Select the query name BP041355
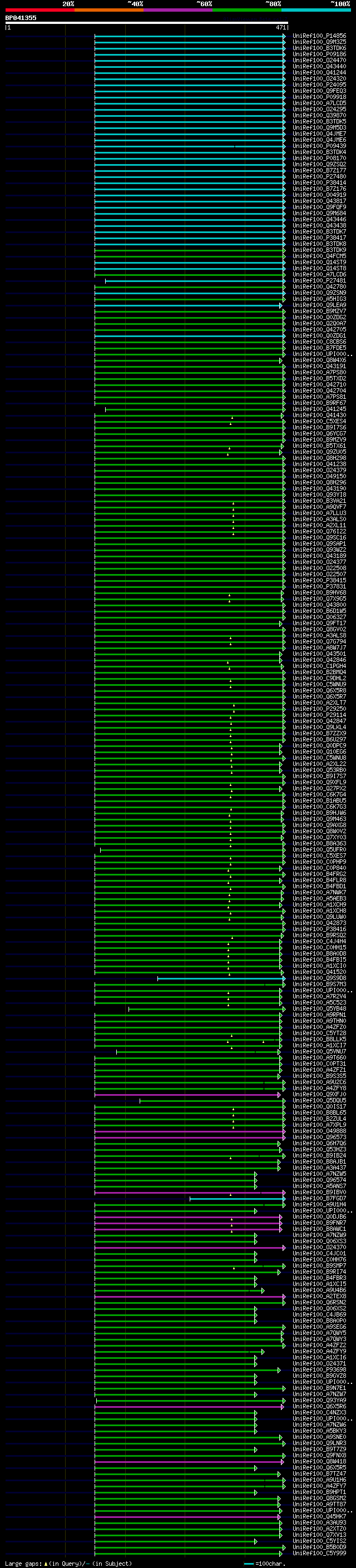This screenshot has width=356, height=1568. 21,18
